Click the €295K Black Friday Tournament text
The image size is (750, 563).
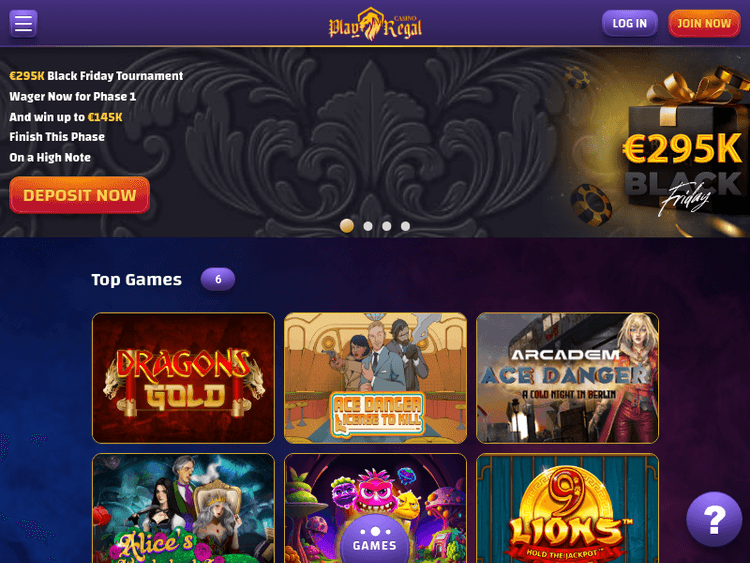[x=96, y=76]
